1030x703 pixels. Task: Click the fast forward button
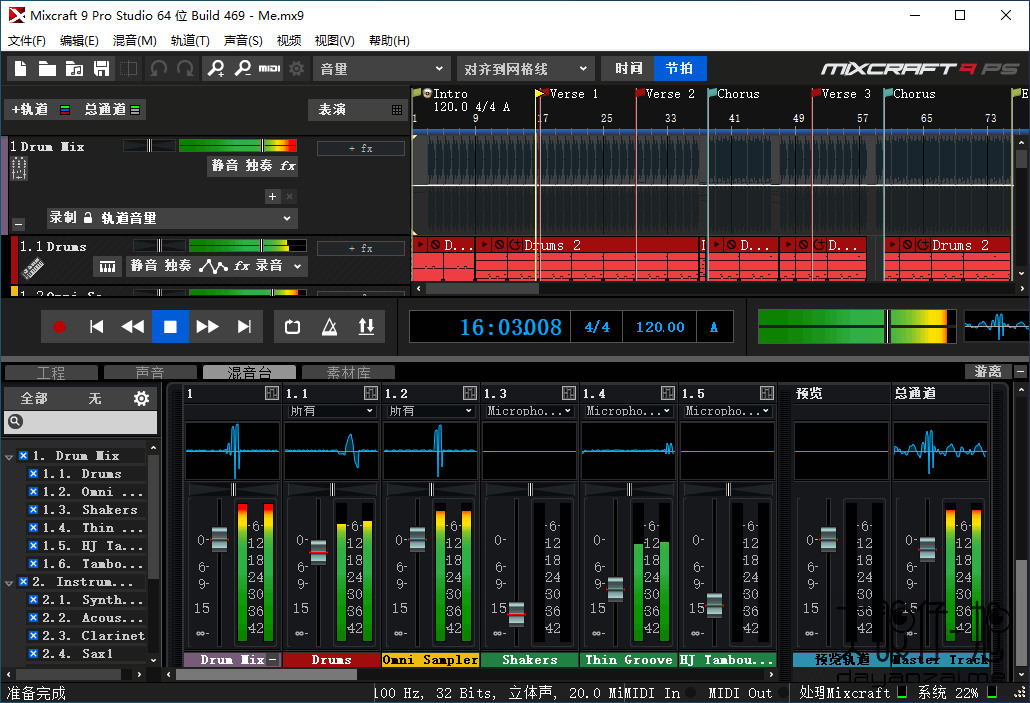pyautogui.click(x=207, y=327)
